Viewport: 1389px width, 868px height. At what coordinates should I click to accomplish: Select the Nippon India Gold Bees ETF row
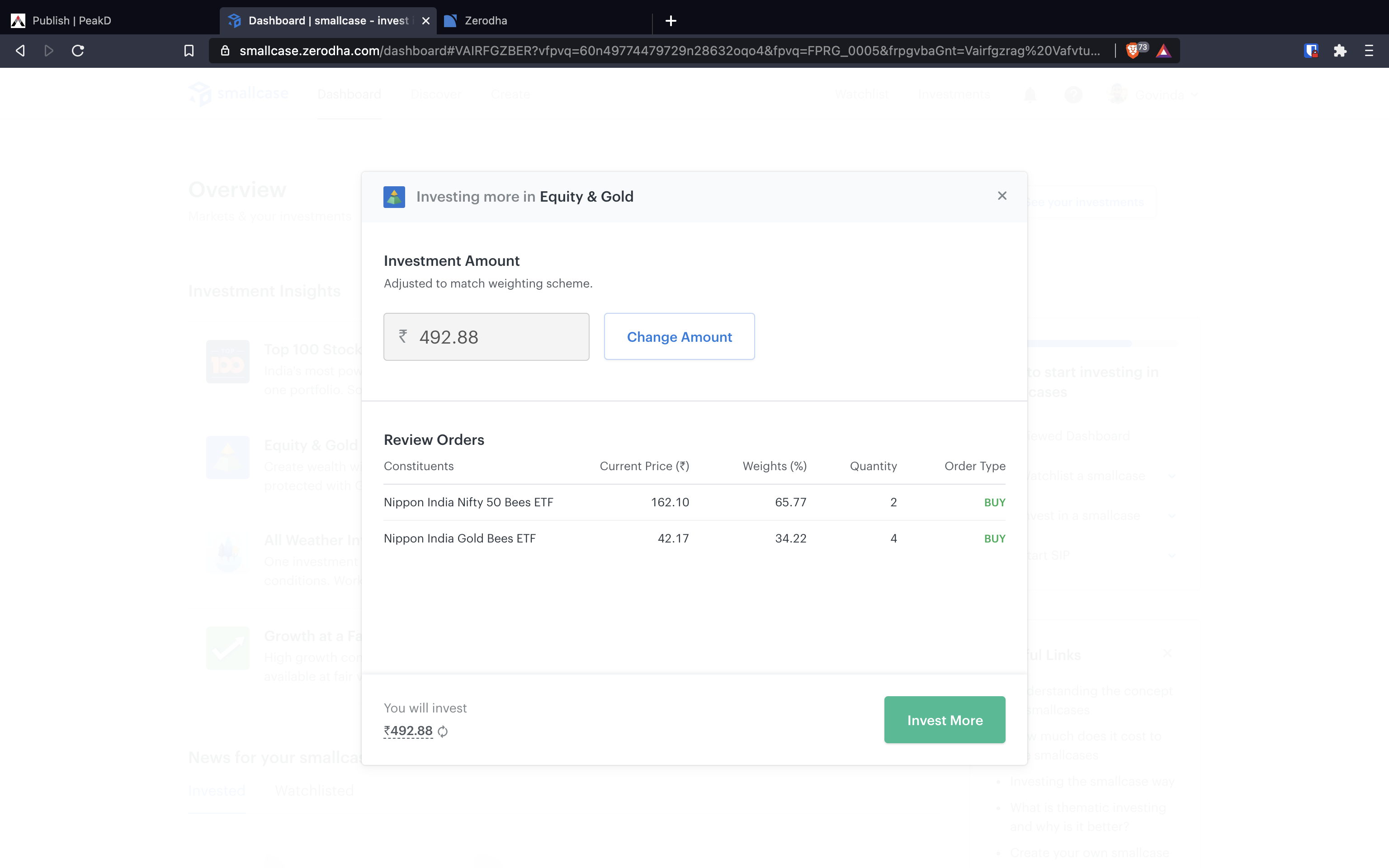coord(694,538)
